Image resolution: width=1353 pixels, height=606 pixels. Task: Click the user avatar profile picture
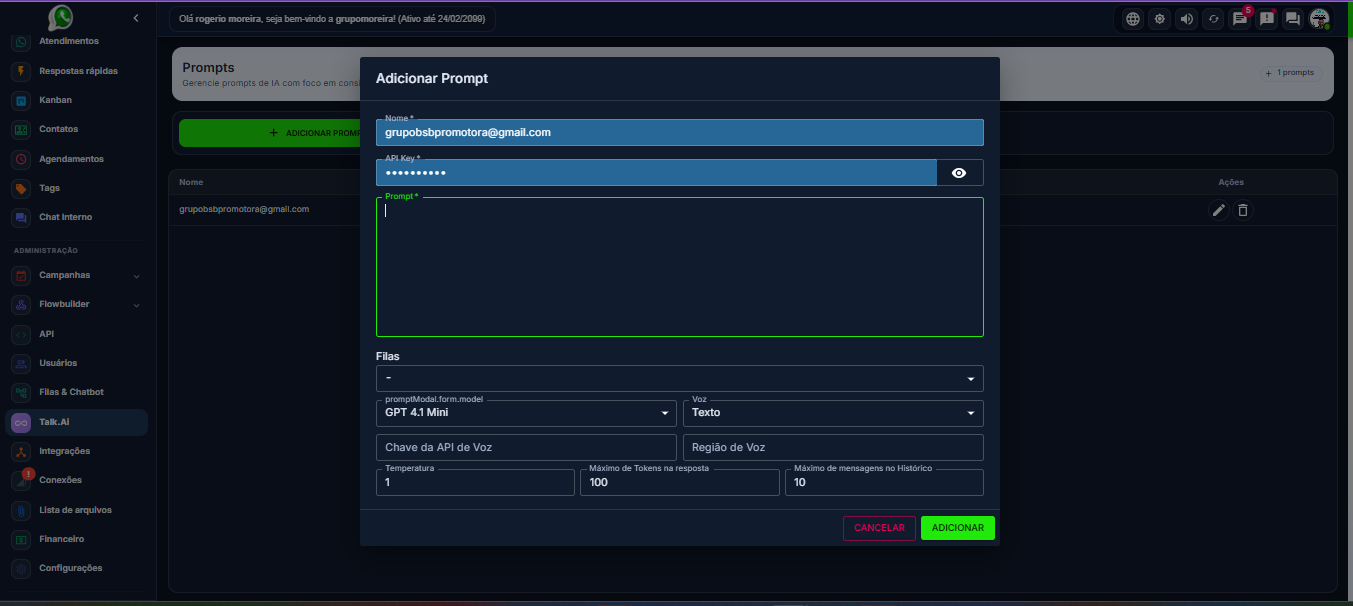point(1320,19)
